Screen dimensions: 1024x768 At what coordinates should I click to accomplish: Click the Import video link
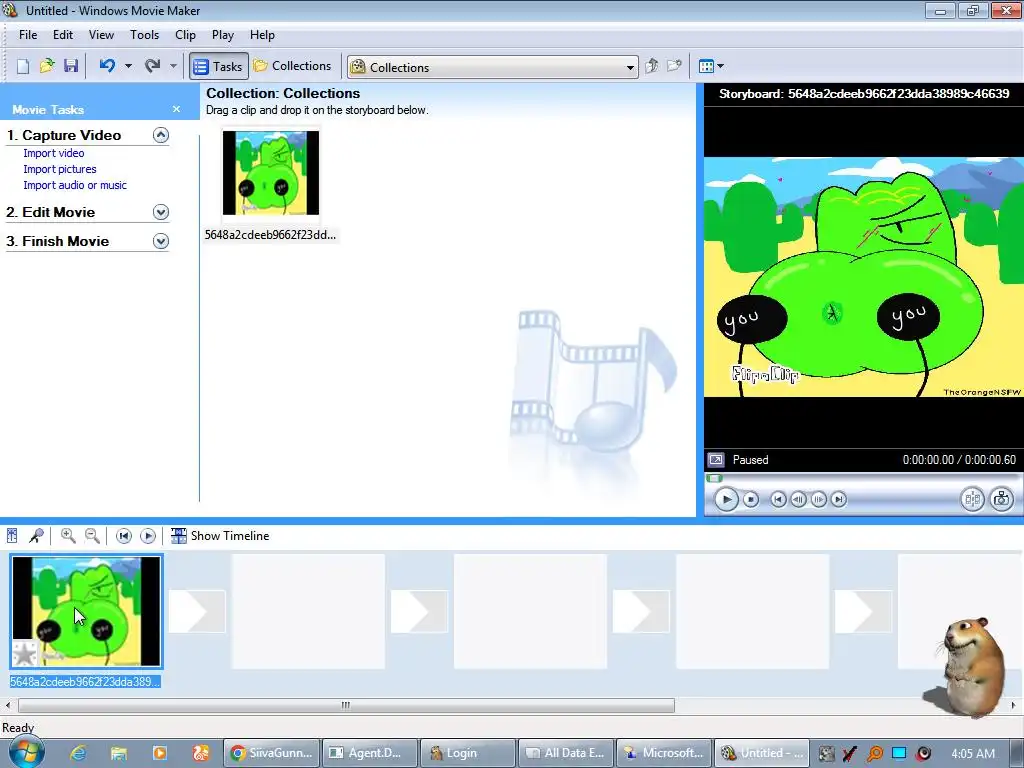pyautogui.click(x=54, y=153)
